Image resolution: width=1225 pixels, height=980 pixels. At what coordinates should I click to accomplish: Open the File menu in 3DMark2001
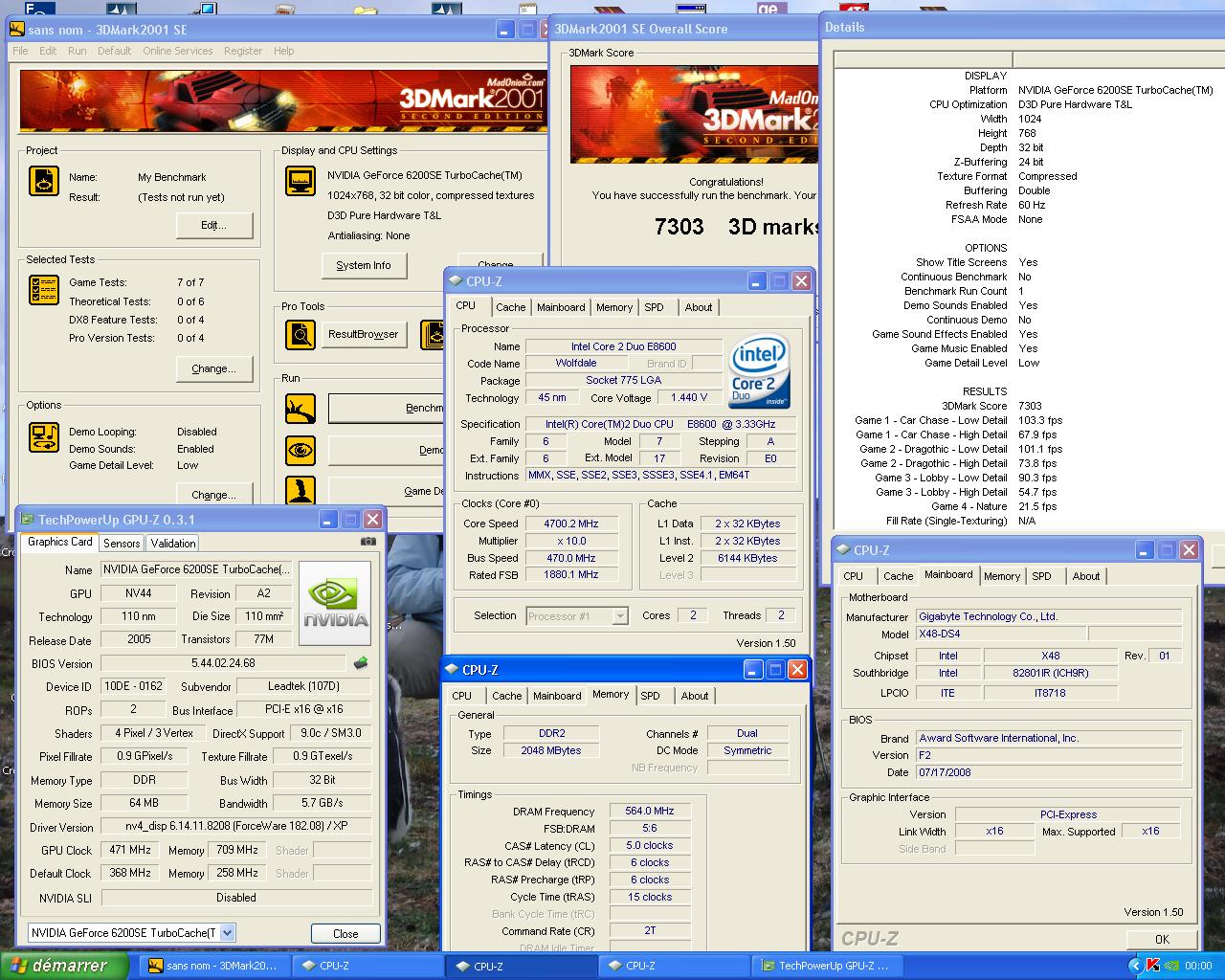[20, 51]
